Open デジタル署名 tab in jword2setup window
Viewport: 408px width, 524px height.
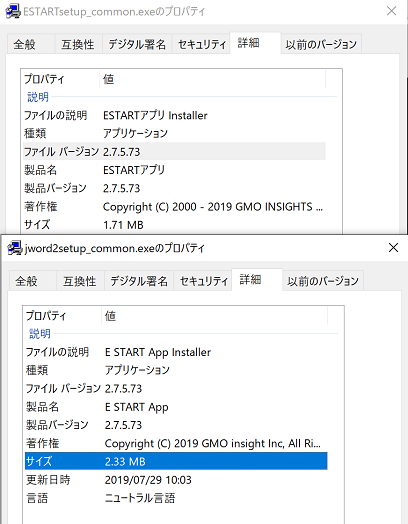139,281
